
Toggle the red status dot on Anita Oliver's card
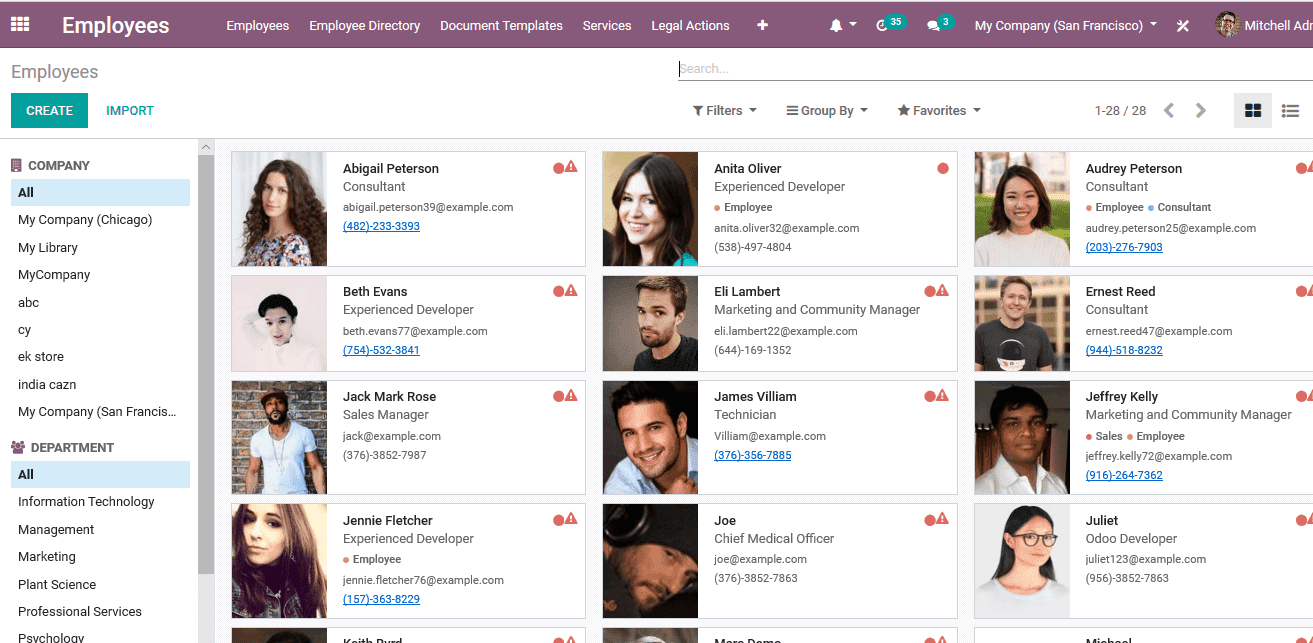(942, 168)
